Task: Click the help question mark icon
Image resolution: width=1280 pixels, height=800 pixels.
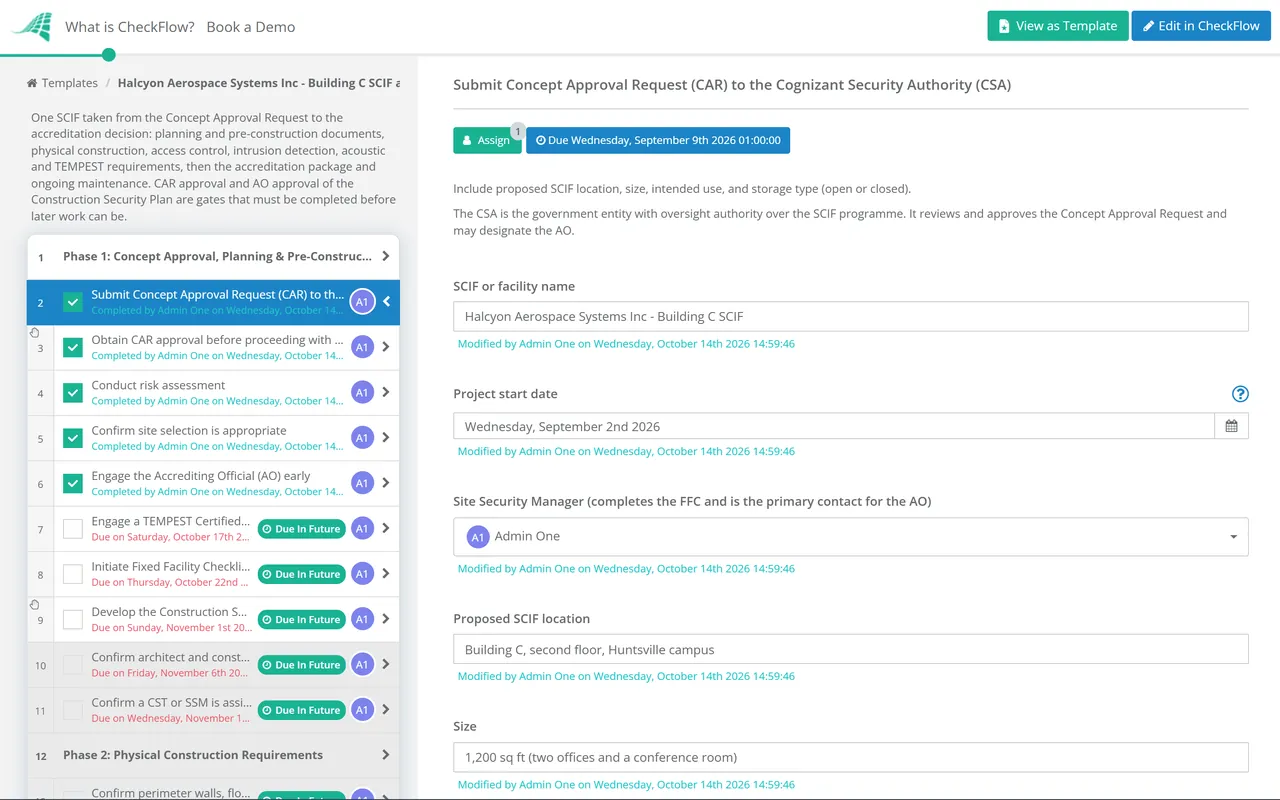Action: coord(1240,394)
